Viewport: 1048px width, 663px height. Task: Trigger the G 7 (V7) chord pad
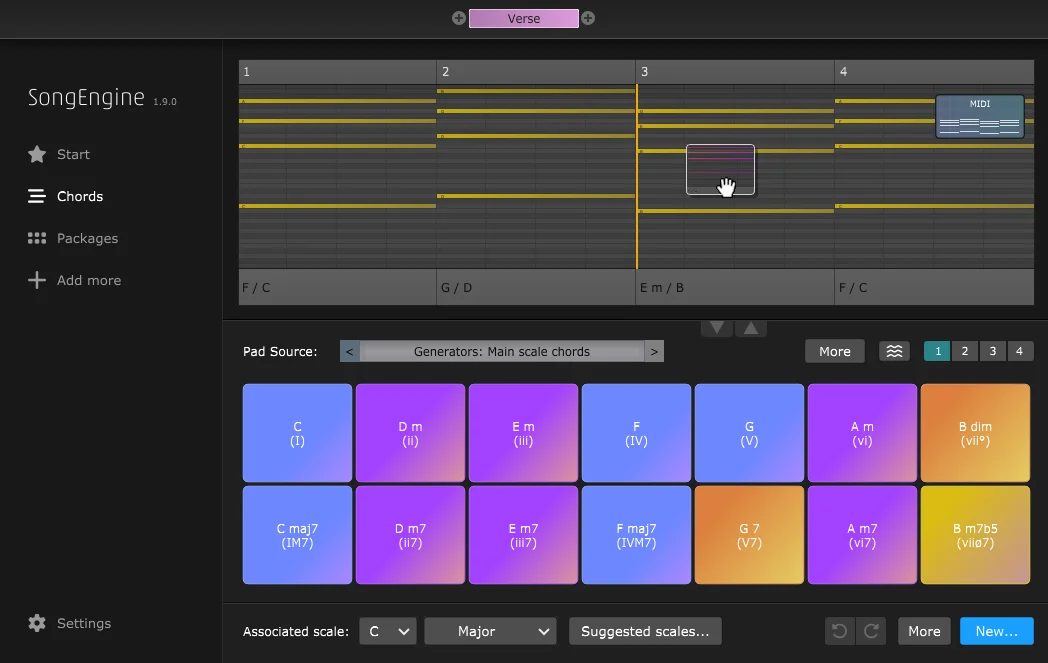(x=749, y=535)
